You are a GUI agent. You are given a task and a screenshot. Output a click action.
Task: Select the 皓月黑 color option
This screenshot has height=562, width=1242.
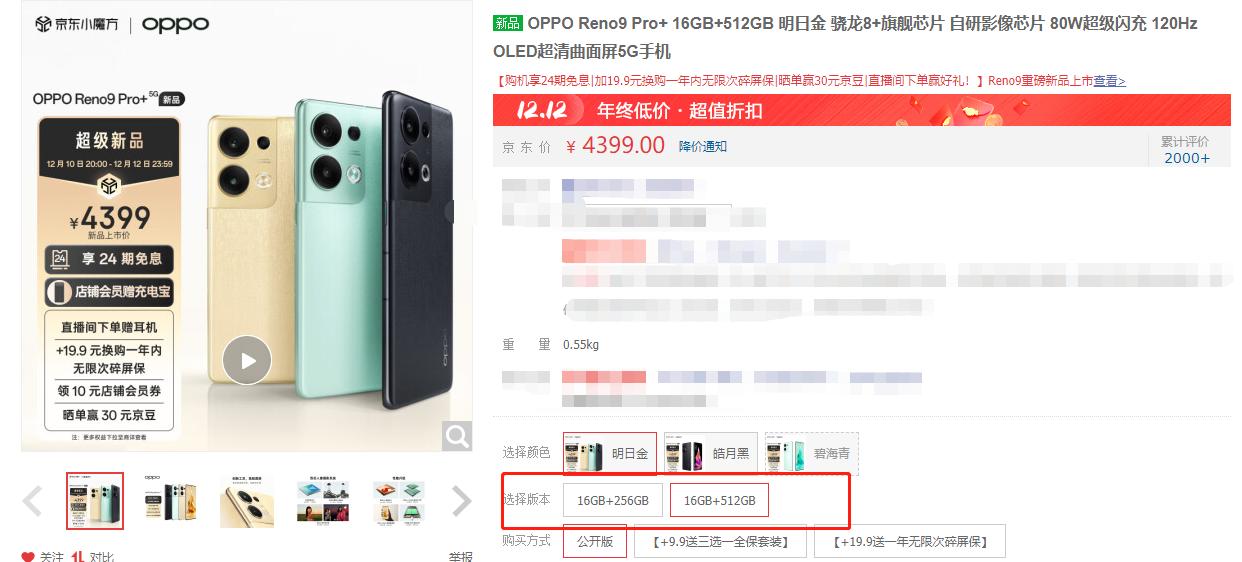click(x=711, y=453)
